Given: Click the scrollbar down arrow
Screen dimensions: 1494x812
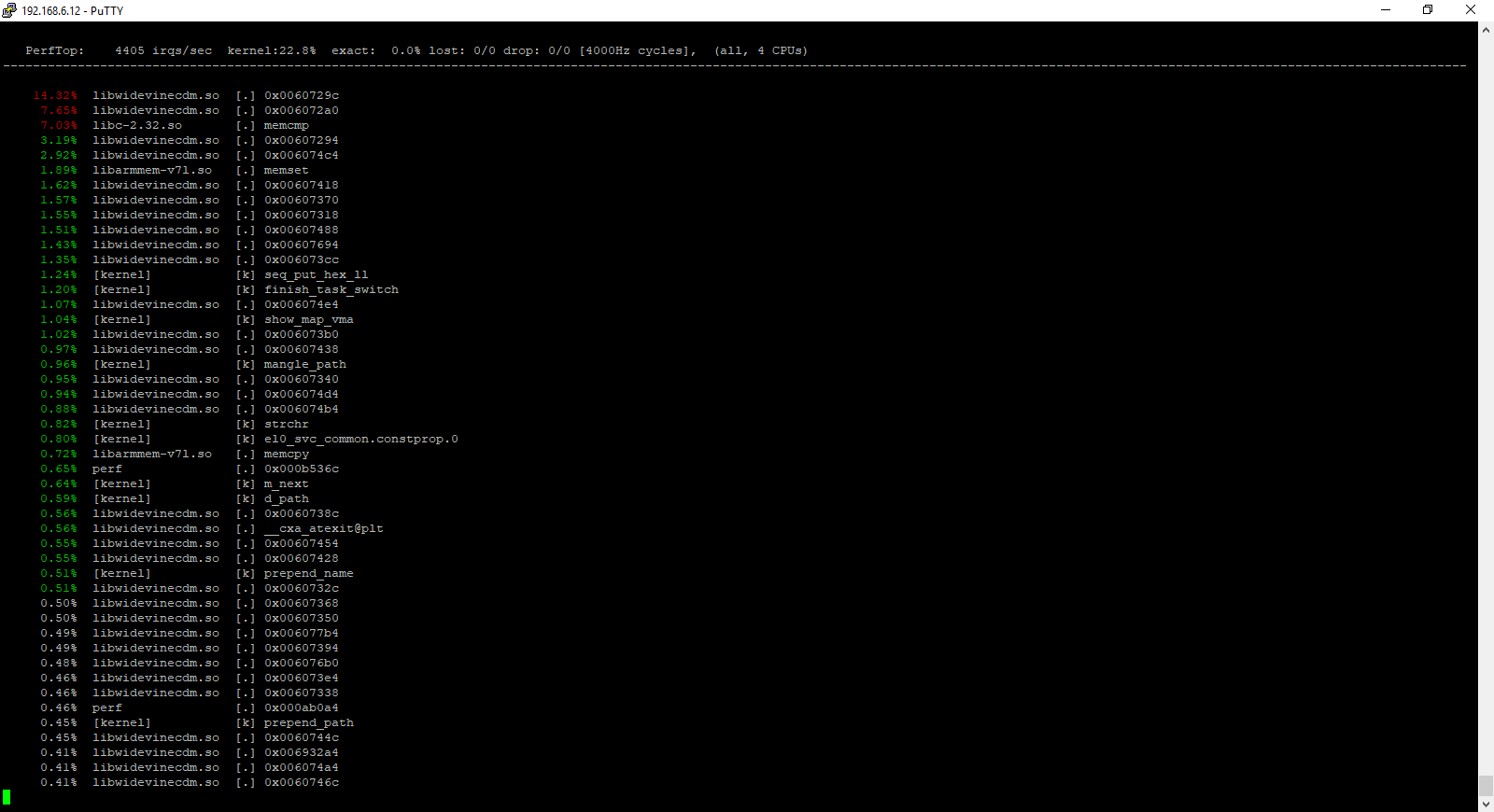Looking at the screenshot, I should click(1486, 804).
